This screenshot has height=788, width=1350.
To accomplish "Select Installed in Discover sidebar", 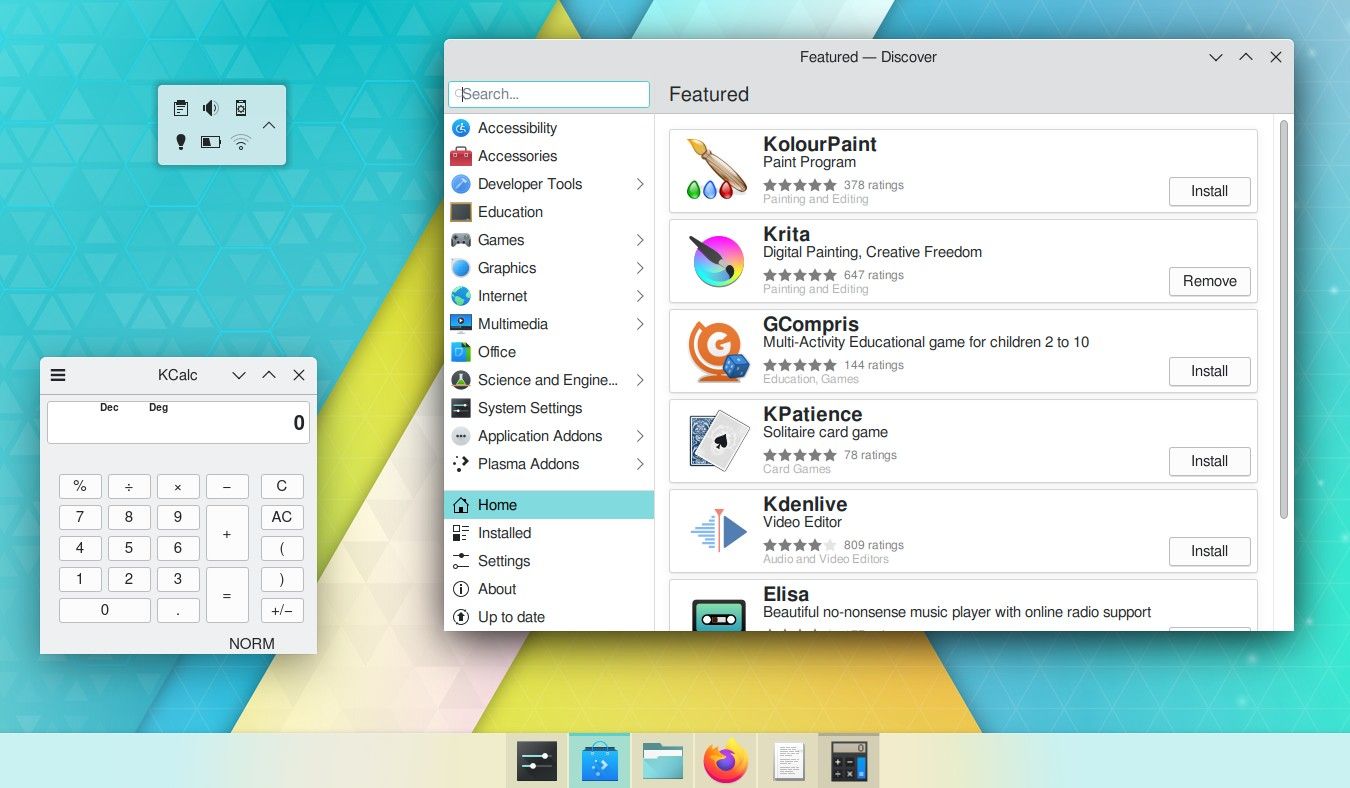I will (504, 533).
